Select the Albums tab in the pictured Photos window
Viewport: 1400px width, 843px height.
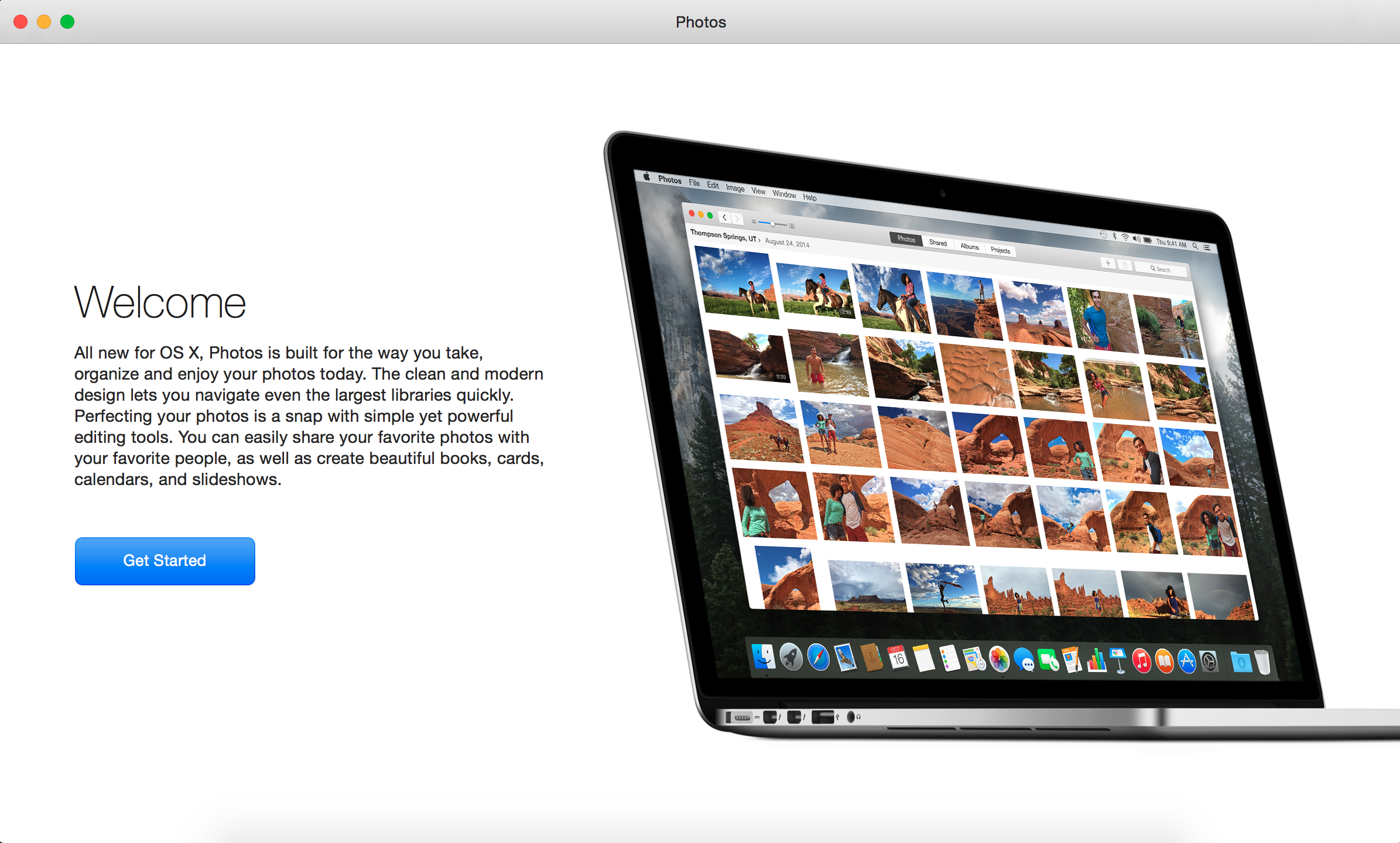970,247
